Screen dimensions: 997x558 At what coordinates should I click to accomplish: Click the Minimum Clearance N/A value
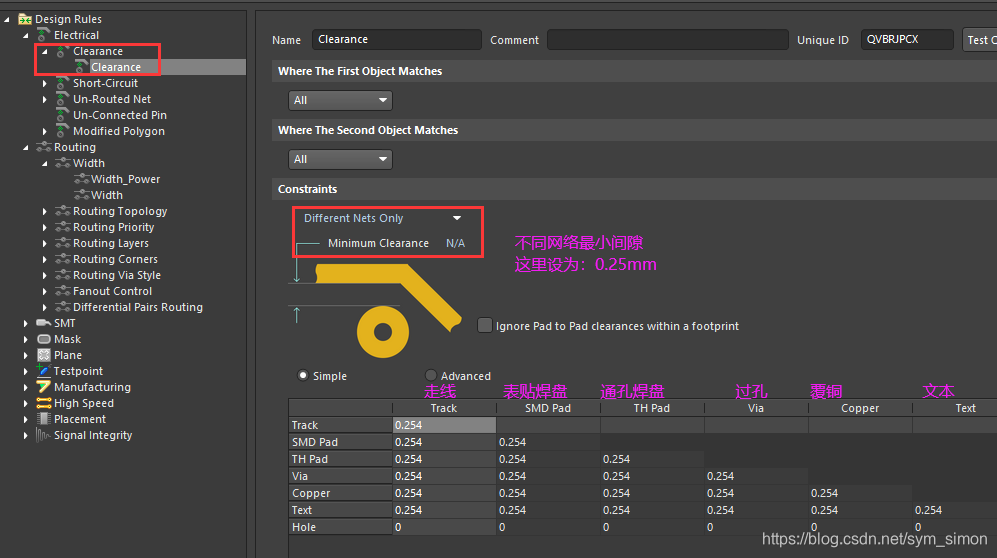[x=455, y=243]
